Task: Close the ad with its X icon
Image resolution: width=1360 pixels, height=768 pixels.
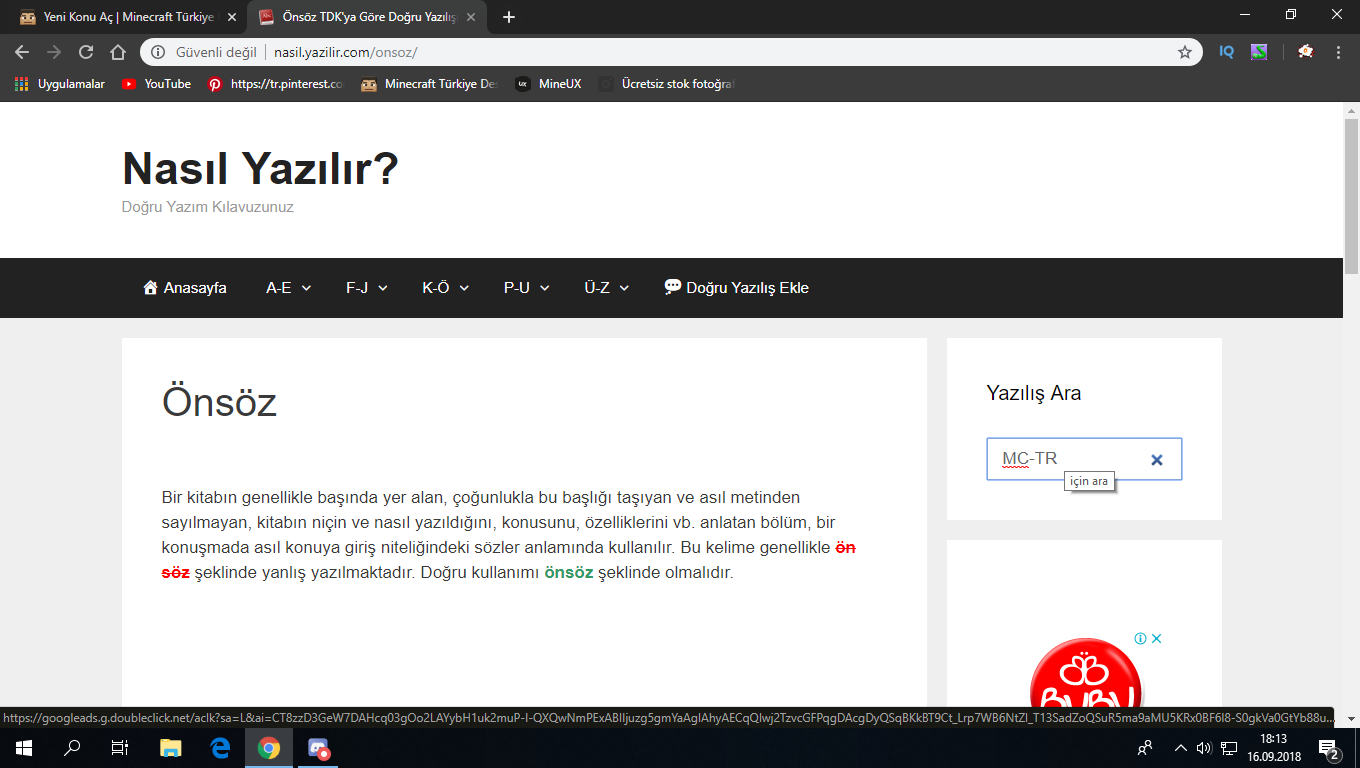Action: (1157, 638)
